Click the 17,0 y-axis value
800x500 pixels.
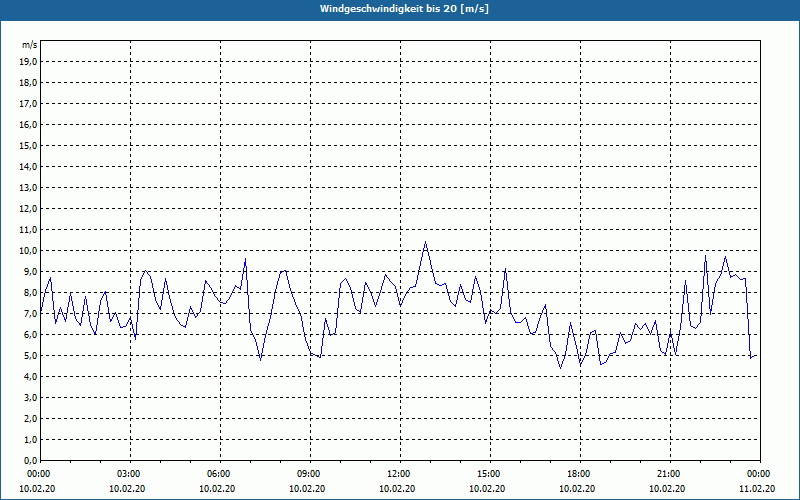pyautogui.click(x=28, y=104)
